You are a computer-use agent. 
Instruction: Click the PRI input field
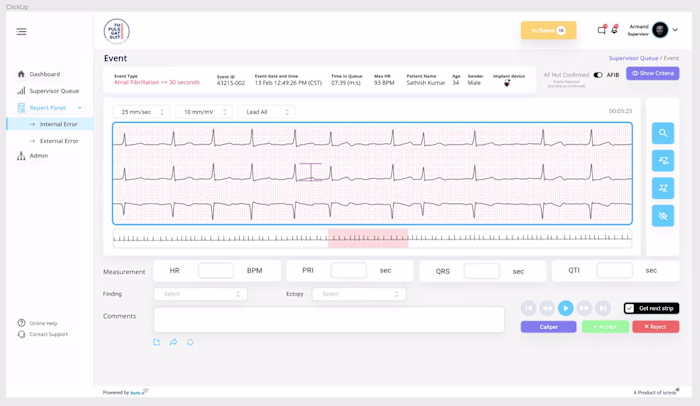349,271
